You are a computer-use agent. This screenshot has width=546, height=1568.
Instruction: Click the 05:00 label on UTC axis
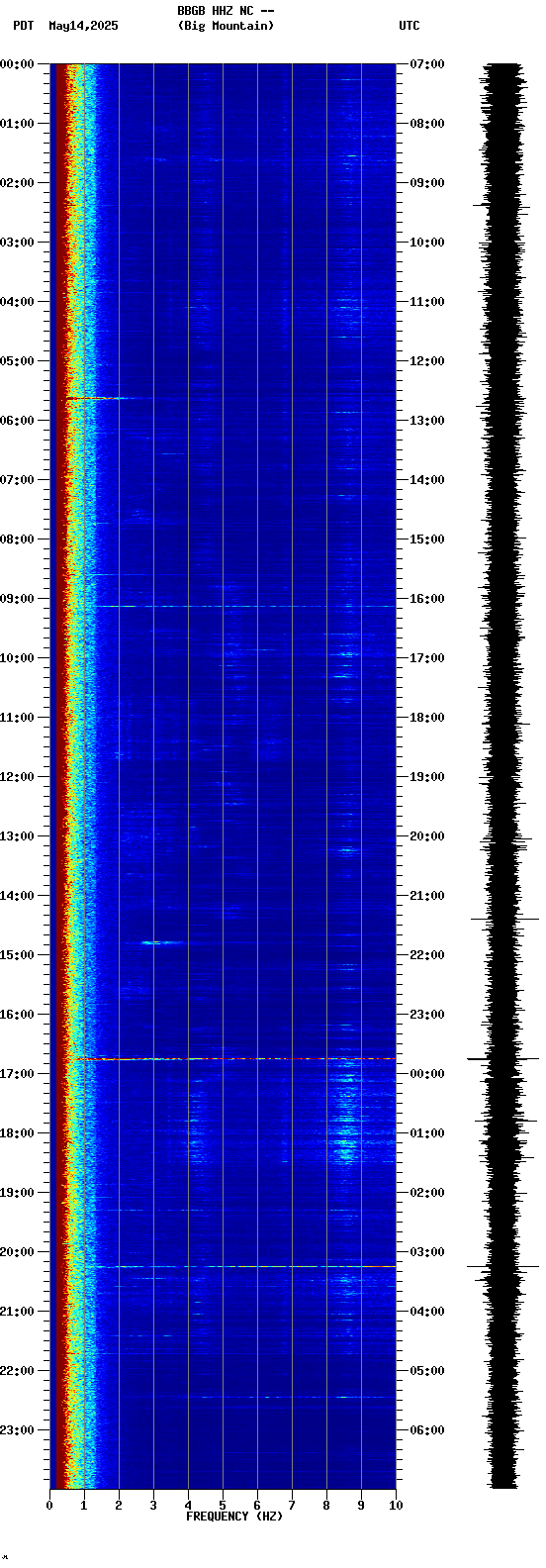[427, 1371]
